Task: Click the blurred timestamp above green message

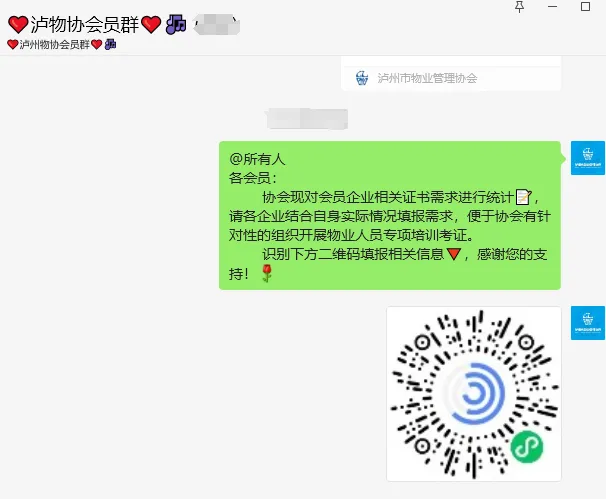Action: pos(307,119)
